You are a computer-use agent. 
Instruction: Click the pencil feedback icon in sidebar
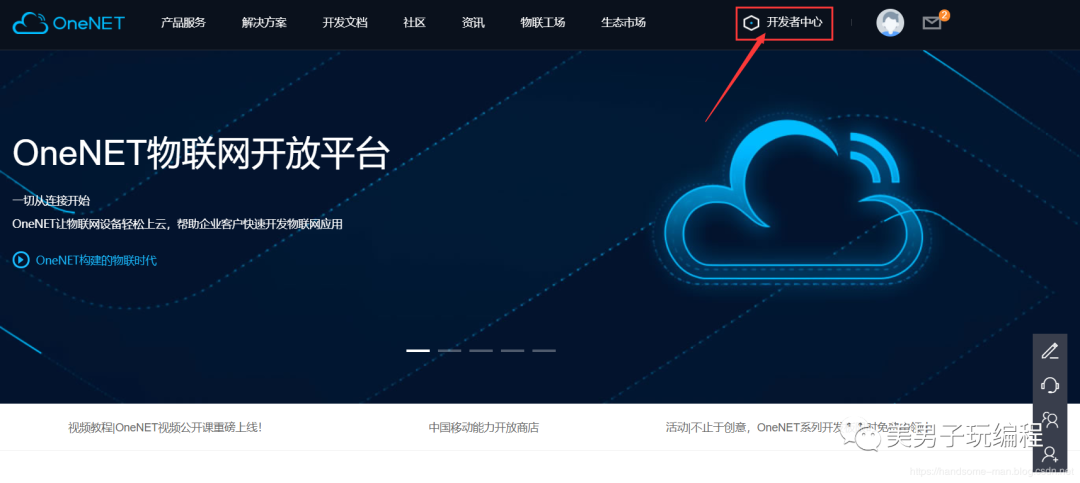tap(1050, 351)
